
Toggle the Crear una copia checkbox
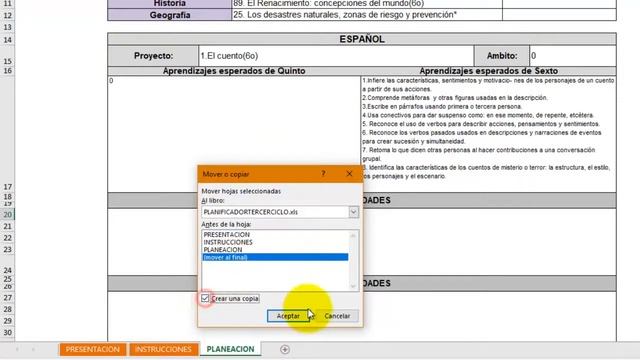click(x=205, y=298)
